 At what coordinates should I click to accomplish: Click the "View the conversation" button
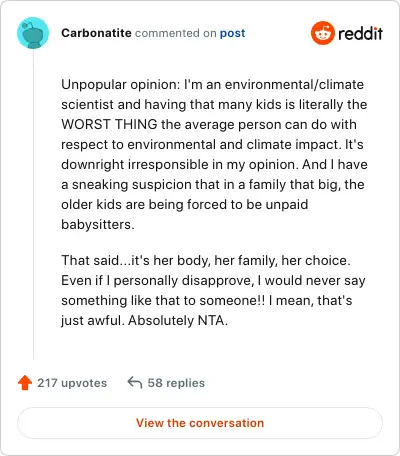point(200,423)
